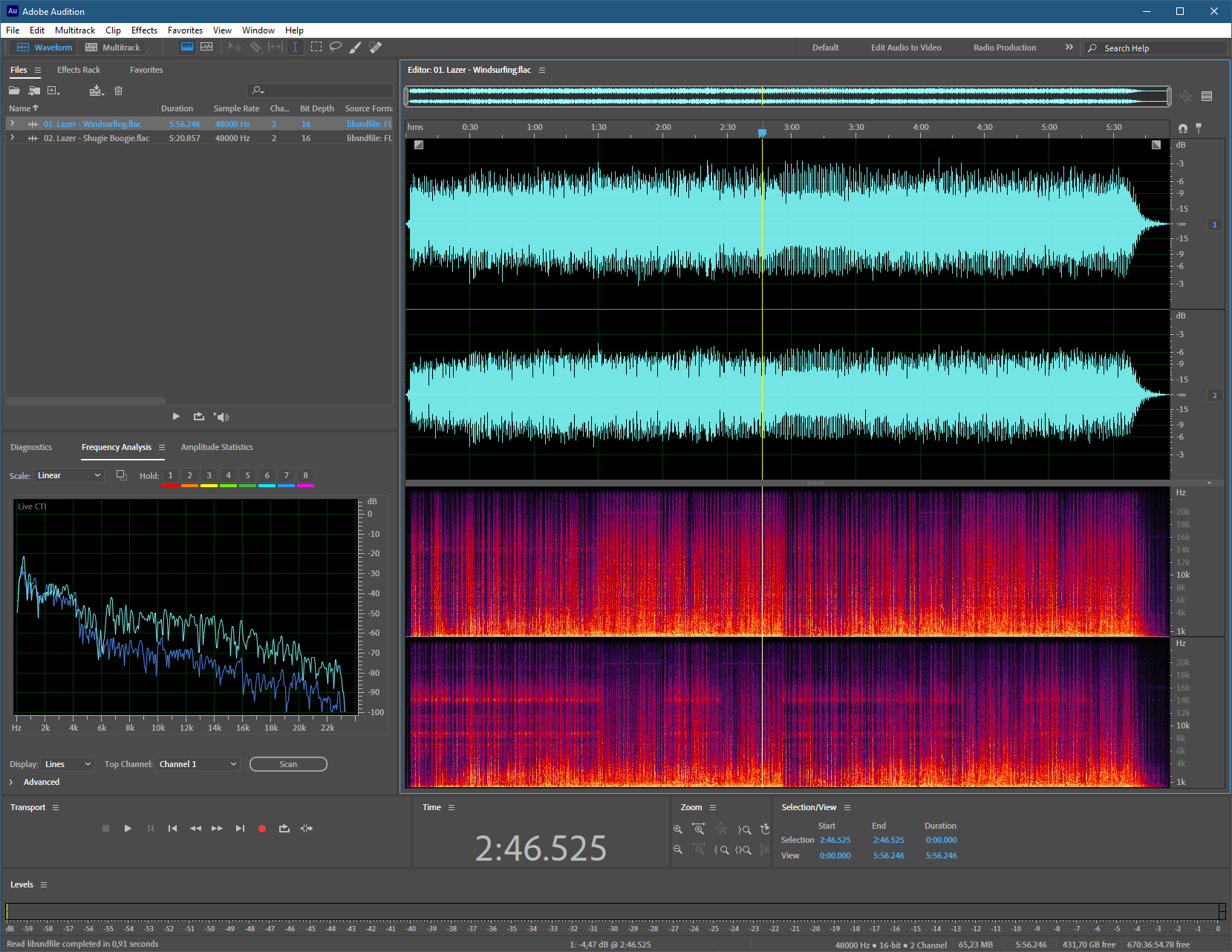Click Zoom In (Amplitude) magnifier icon
This screenshot has height=952, width=1232.
pos(678,829)
